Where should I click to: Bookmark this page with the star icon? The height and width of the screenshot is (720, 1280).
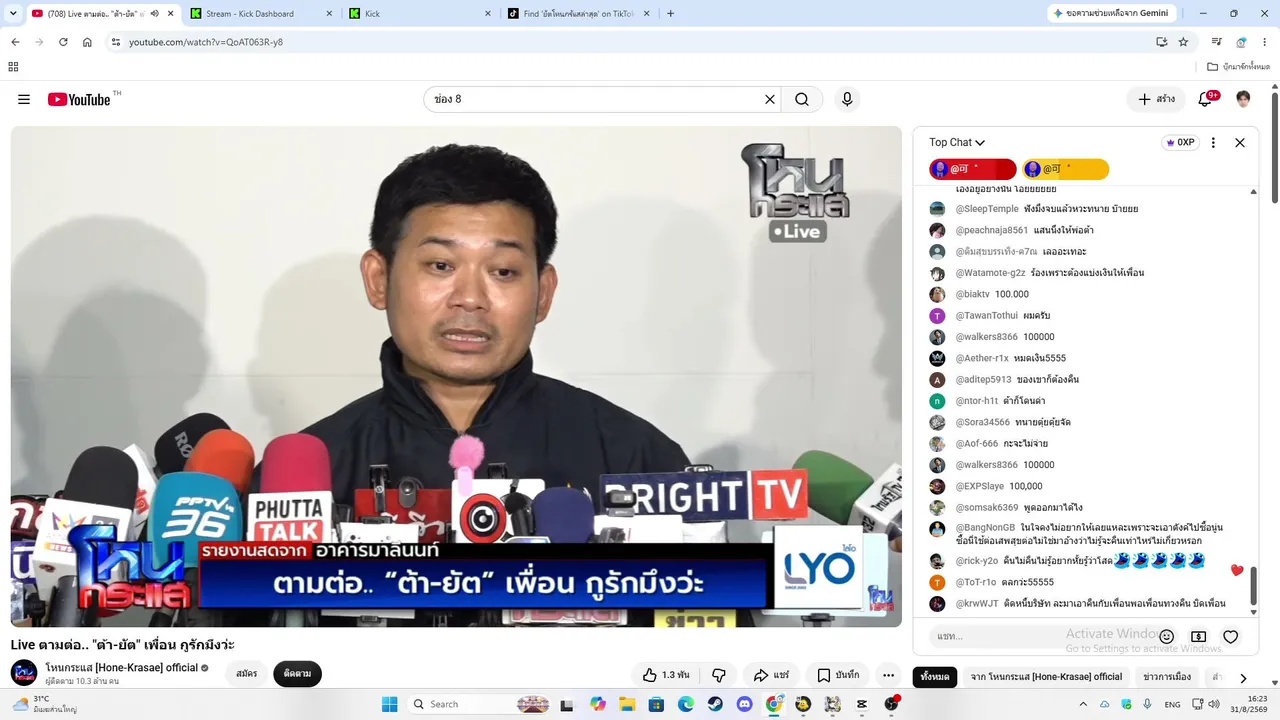point(1183,42)
